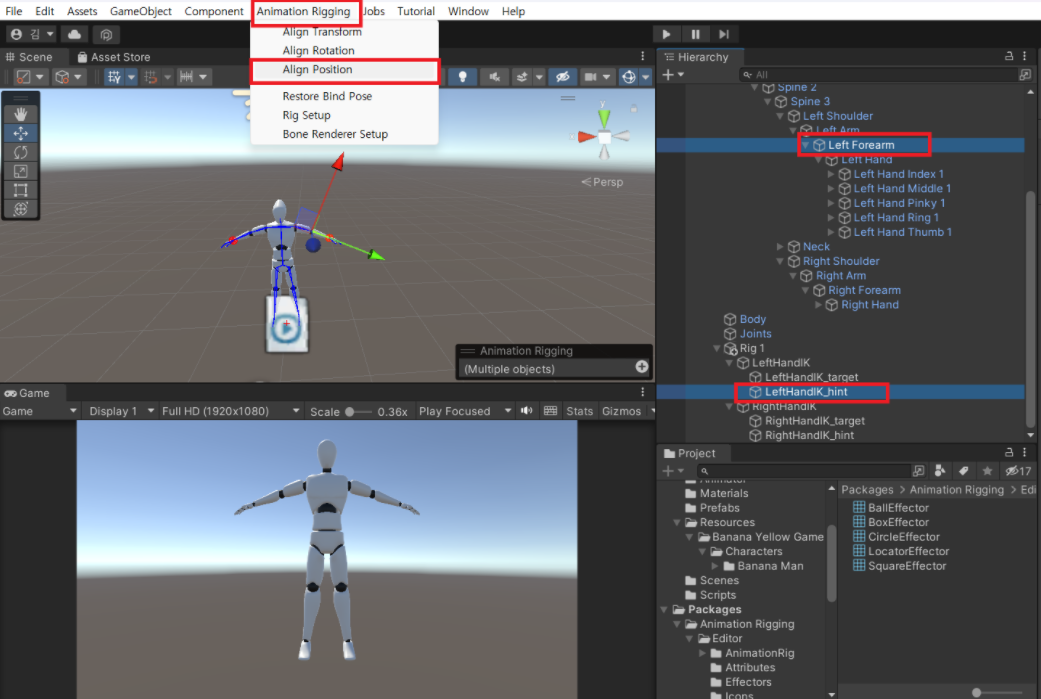Collapse the Right Shoulder node
This screenshot has width=1041, height=699.
(780, 261)
